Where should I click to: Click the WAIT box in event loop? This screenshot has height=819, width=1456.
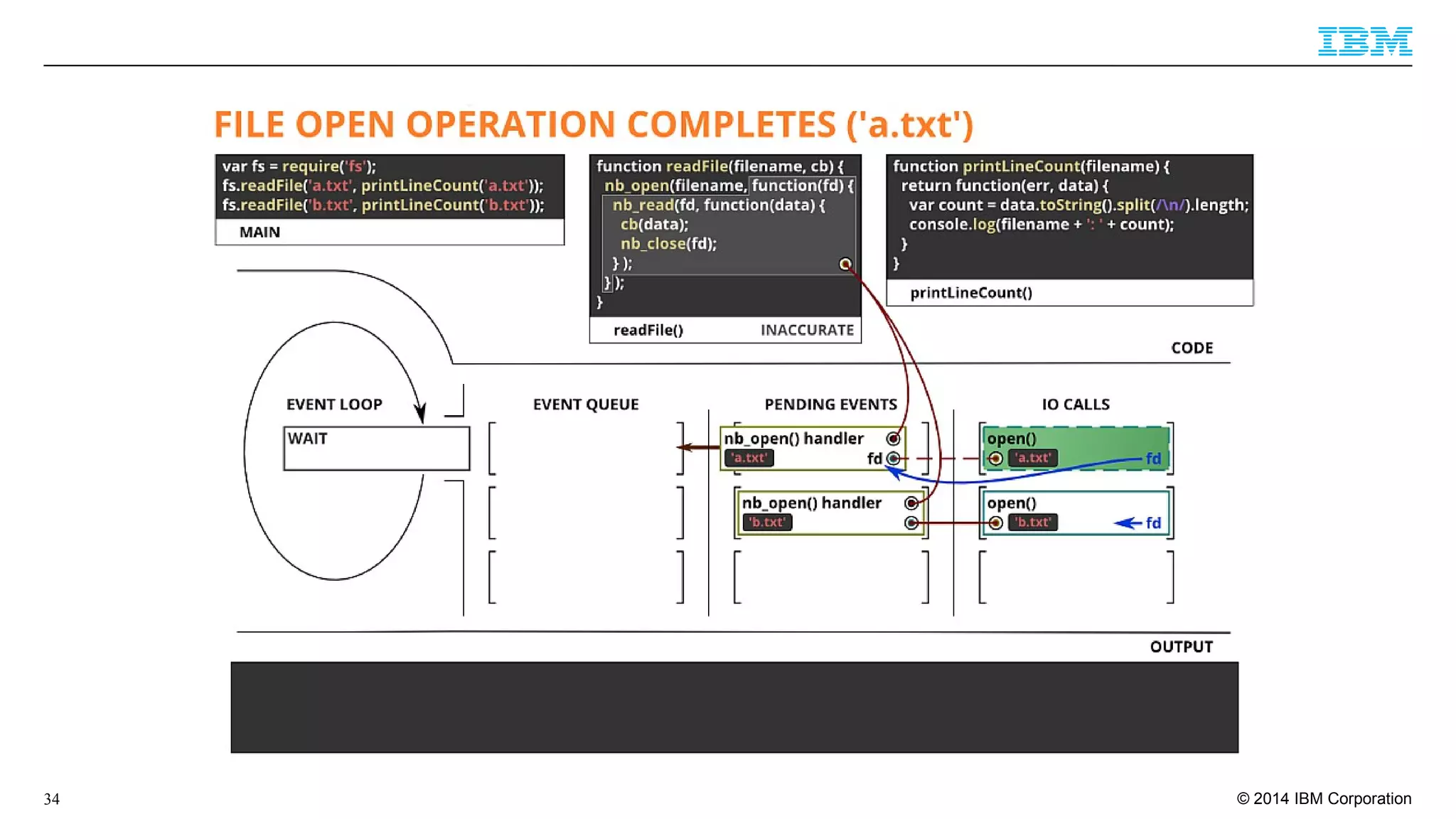377,448
